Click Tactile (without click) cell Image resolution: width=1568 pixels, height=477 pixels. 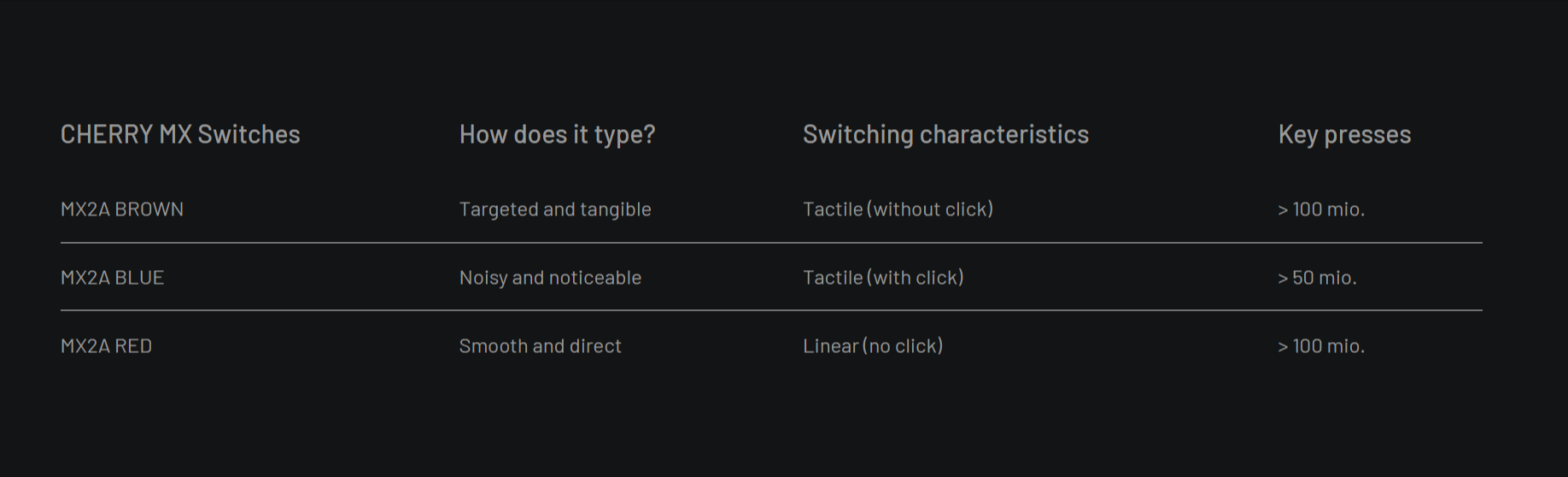click(898, 209)
